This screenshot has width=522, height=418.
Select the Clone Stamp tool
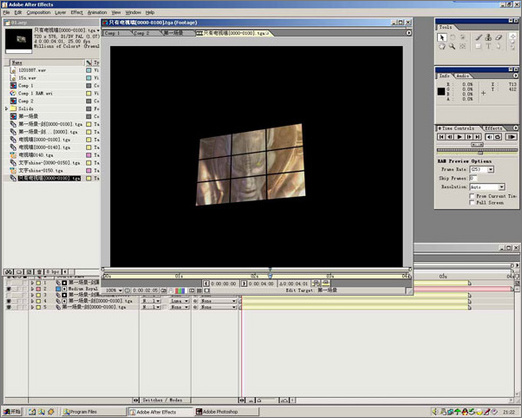coord(488,38)
